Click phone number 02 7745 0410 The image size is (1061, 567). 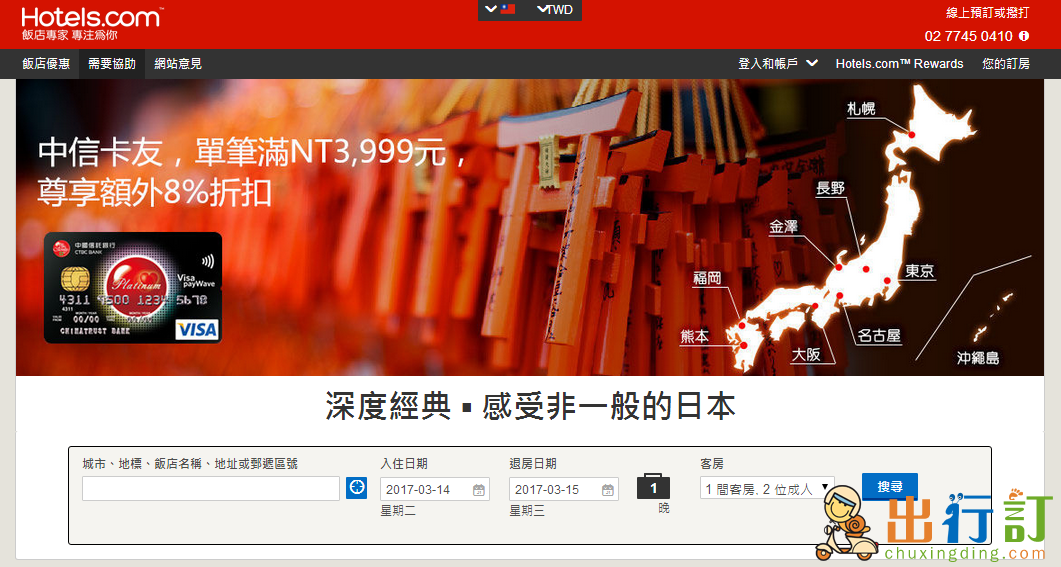[968, 37]
